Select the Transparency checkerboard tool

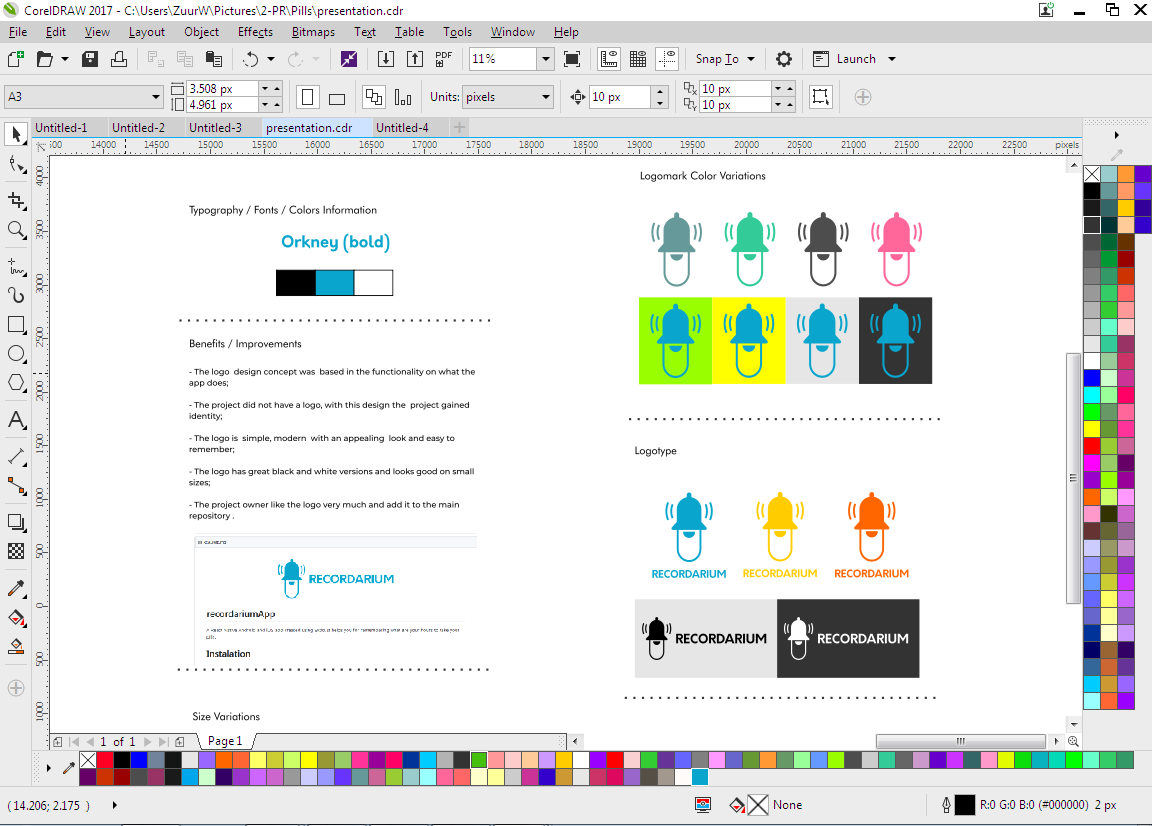[x=16, y=551]
